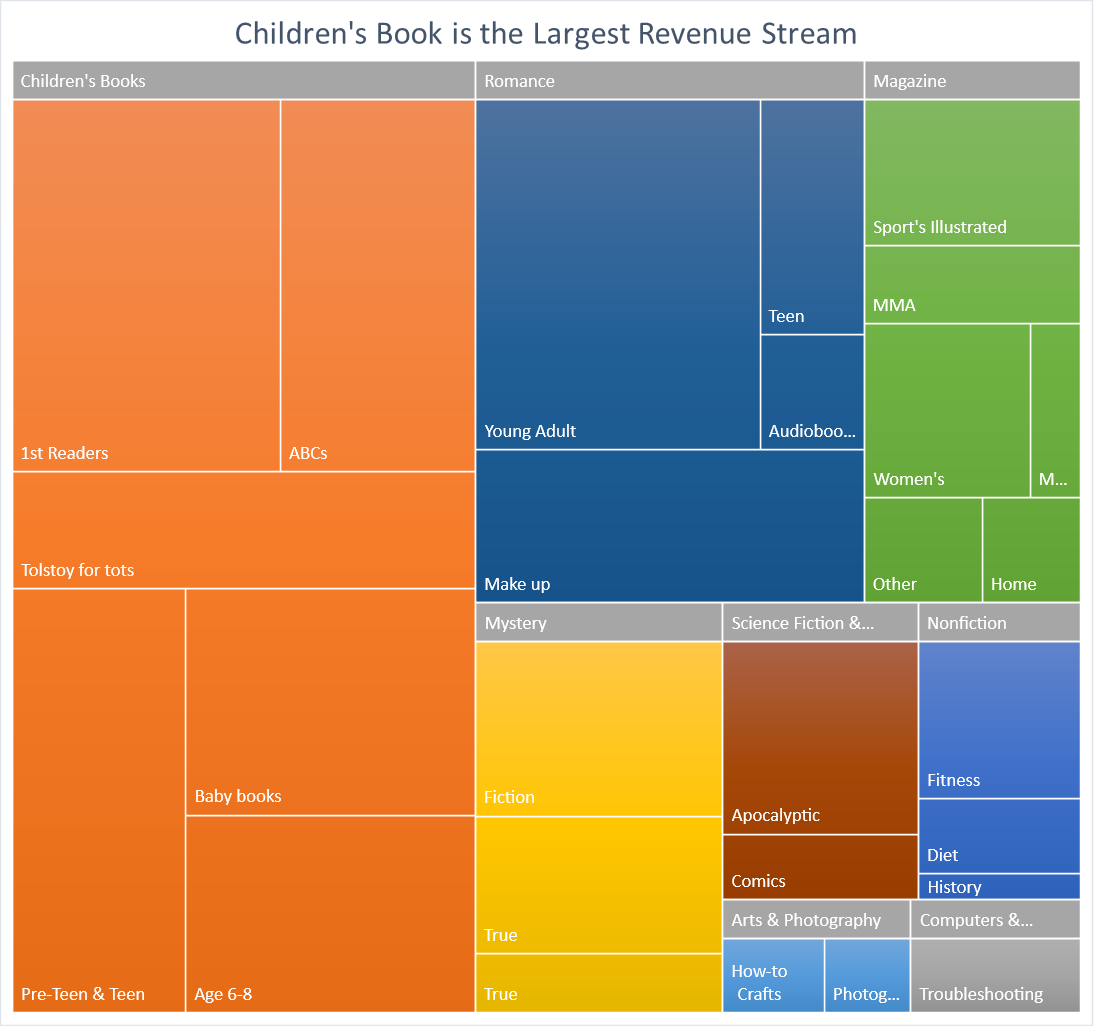Select the Baby books tile
Viewport: 1094px width, 1026px height.
click(x=330, y=702)
